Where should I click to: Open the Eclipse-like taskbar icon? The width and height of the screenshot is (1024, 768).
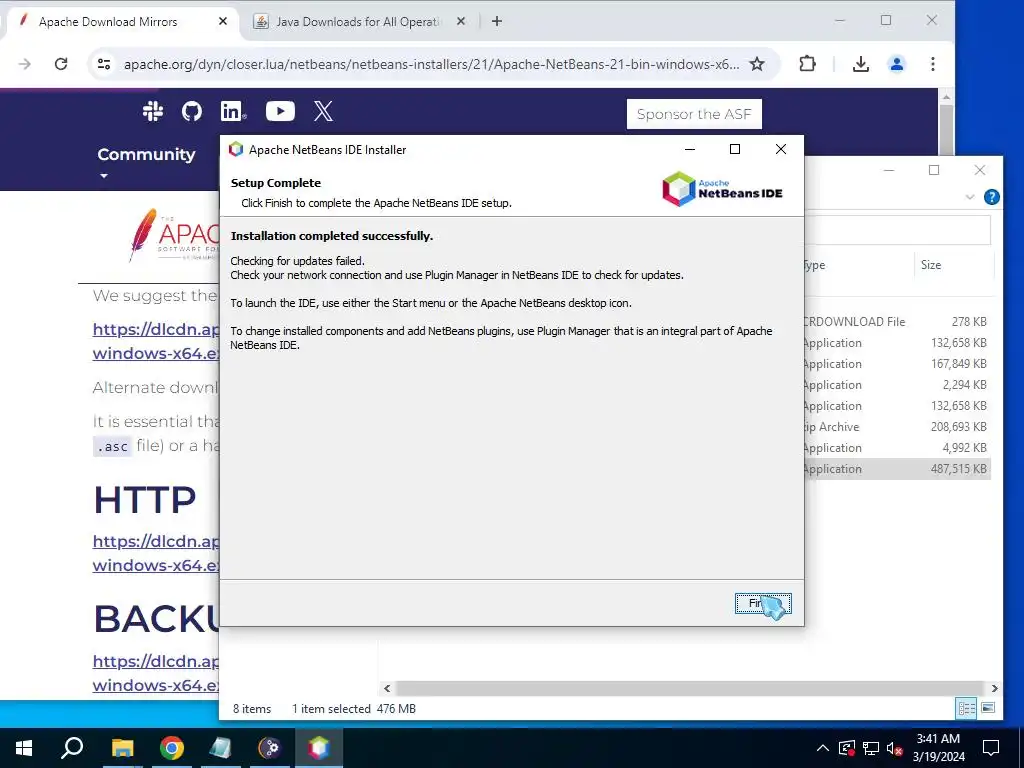tap(270, 748)
